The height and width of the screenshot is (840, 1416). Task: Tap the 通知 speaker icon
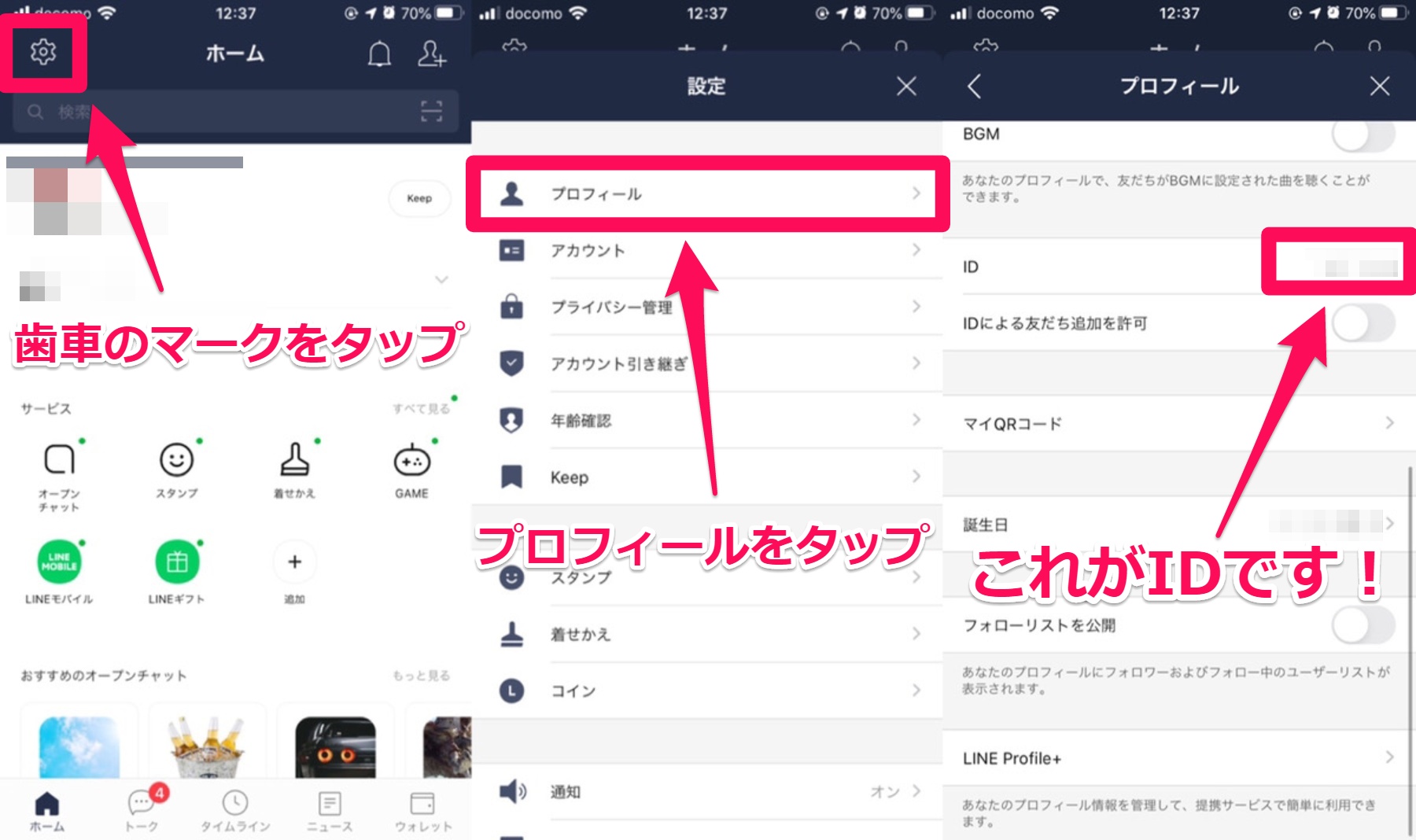tap(513, 791)
